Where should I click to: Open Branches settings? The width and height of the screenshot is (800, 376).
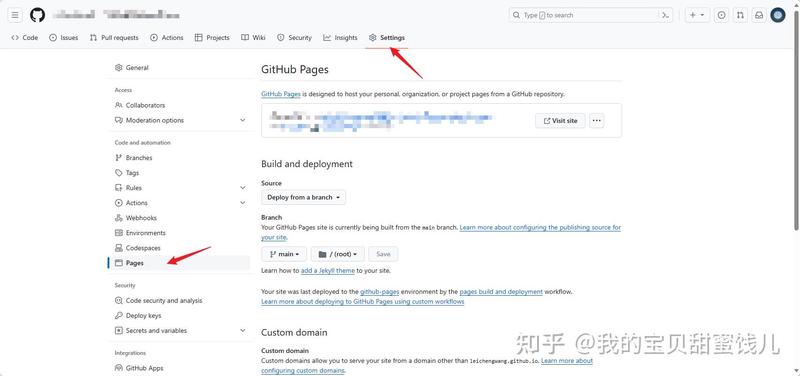[x=134, y=158]
